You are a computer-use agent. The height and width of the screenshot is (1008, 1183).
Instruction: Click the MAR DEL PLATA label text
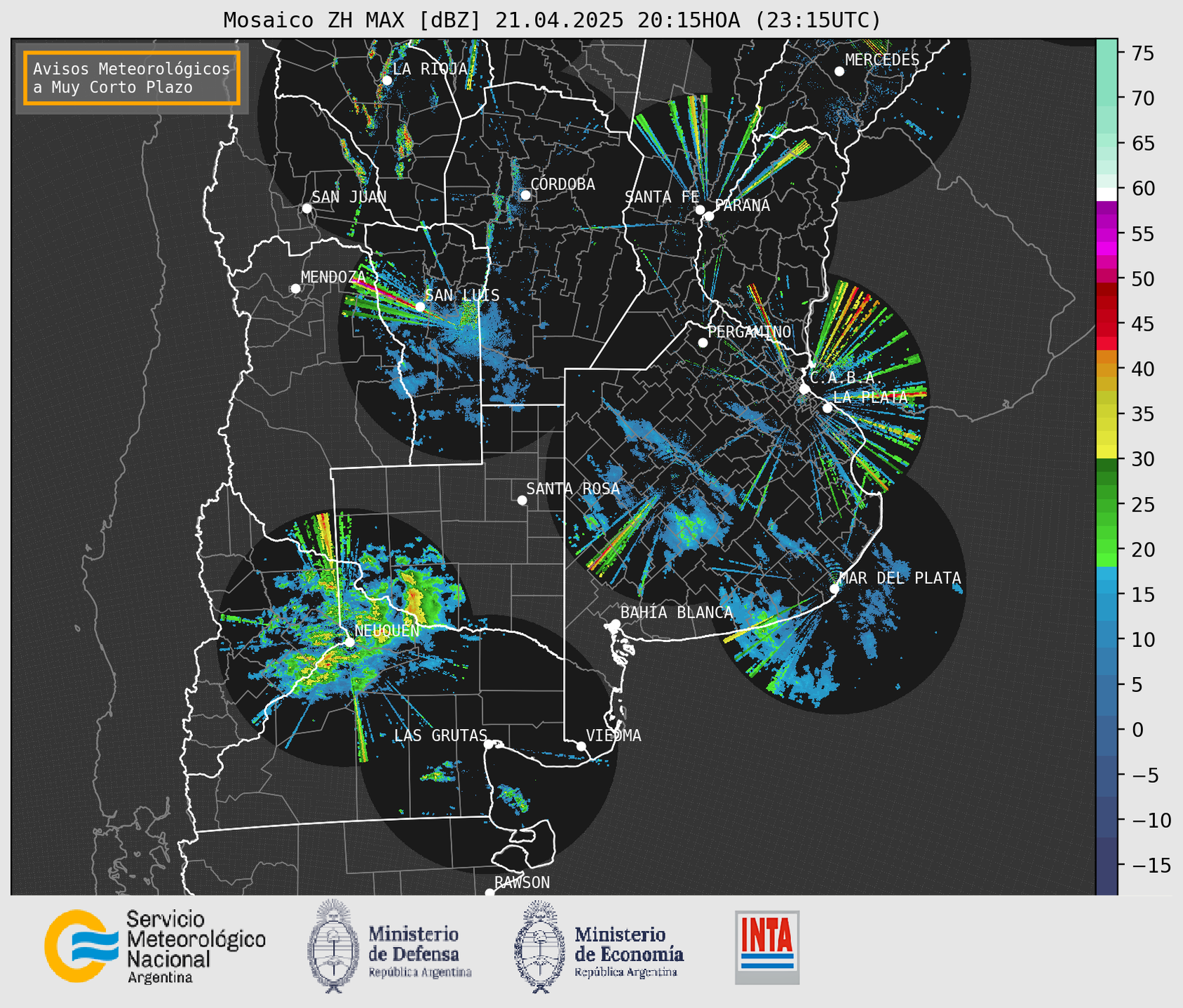900,578
